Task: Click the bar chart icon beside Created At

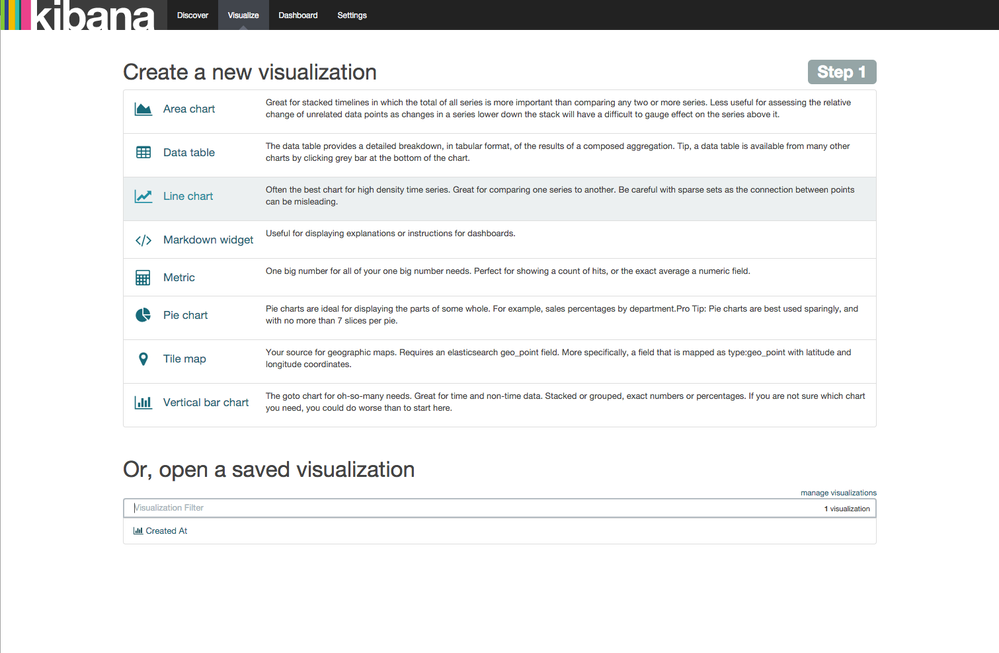Action: click(139, 531)
